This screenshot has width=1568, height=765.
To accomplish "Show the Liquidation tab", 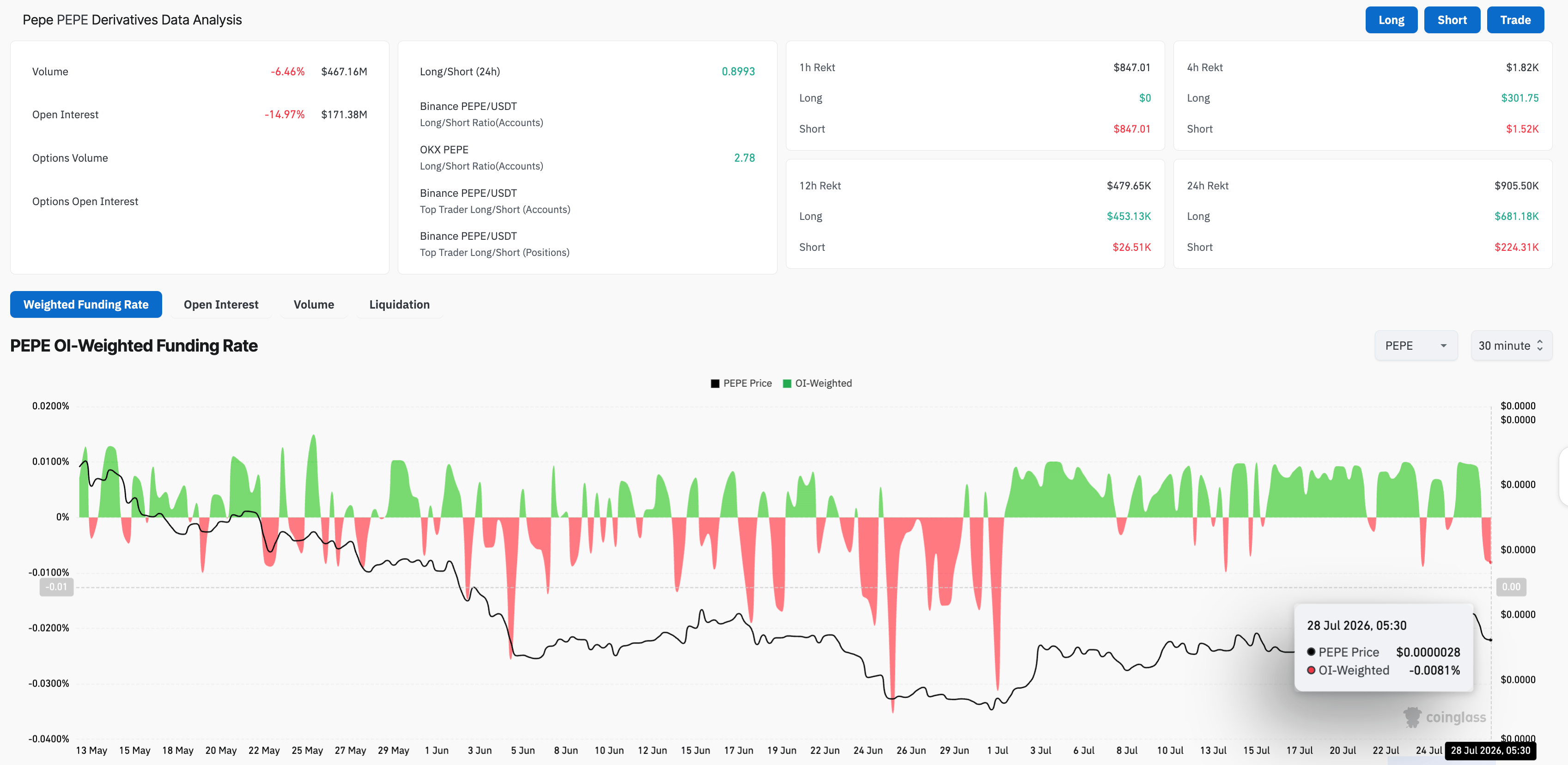I will pos(399,304).
